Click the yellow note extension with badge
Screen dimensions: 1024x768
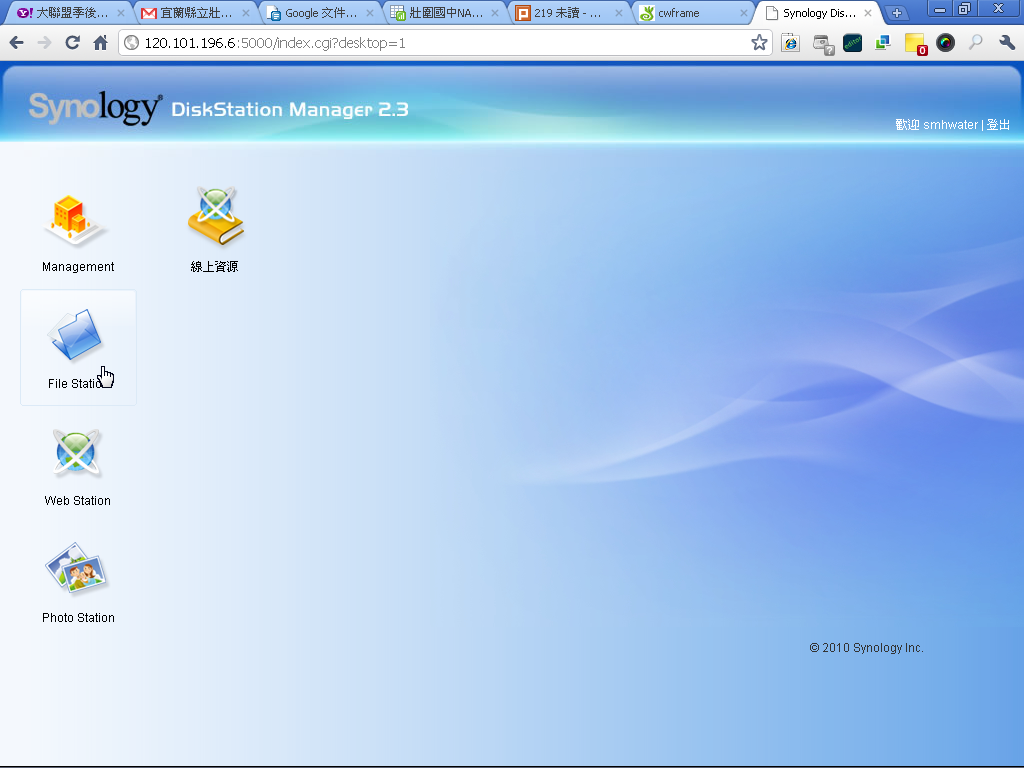pyautogui.click(x=916, y=44)
